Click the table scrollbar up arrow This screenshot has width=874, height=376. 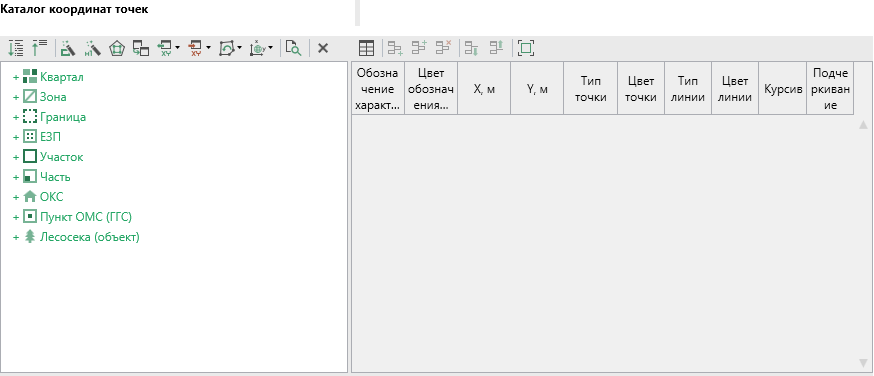[863, 125]
